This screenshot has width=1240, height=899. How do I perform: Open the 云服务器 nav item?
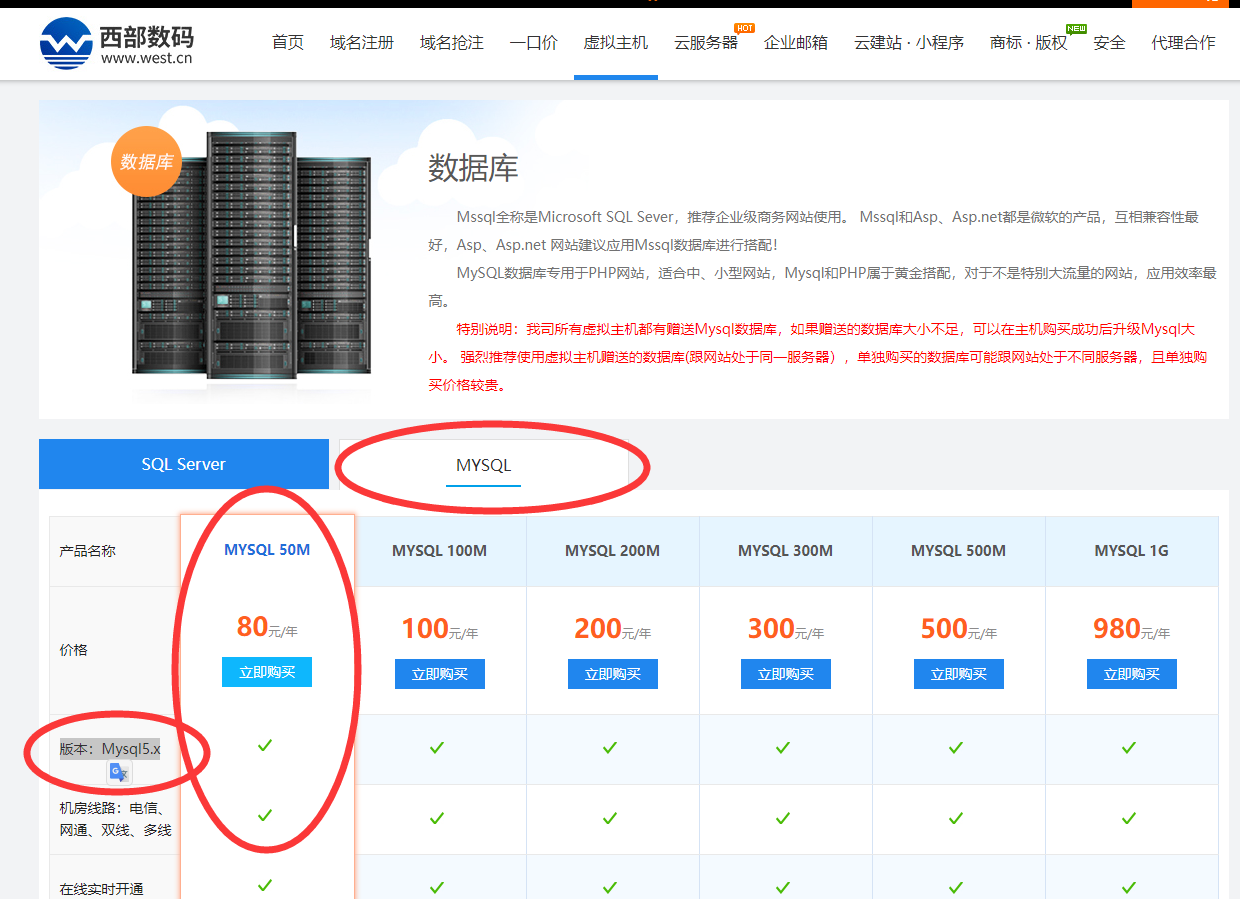point(706,42)
